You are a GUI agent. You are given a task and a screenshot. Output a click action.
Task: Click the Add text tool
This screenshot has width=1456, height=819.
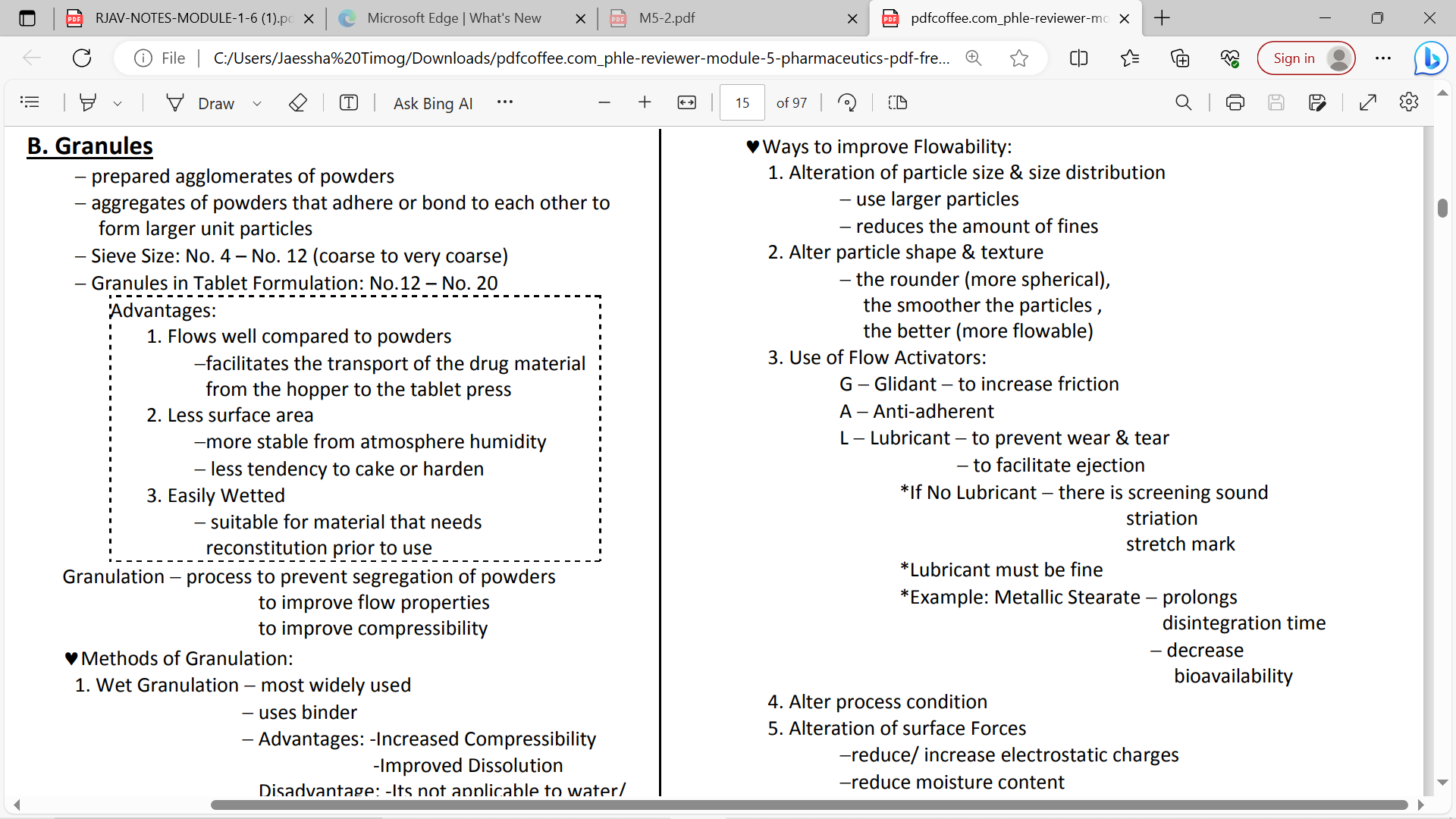[349, 102]
